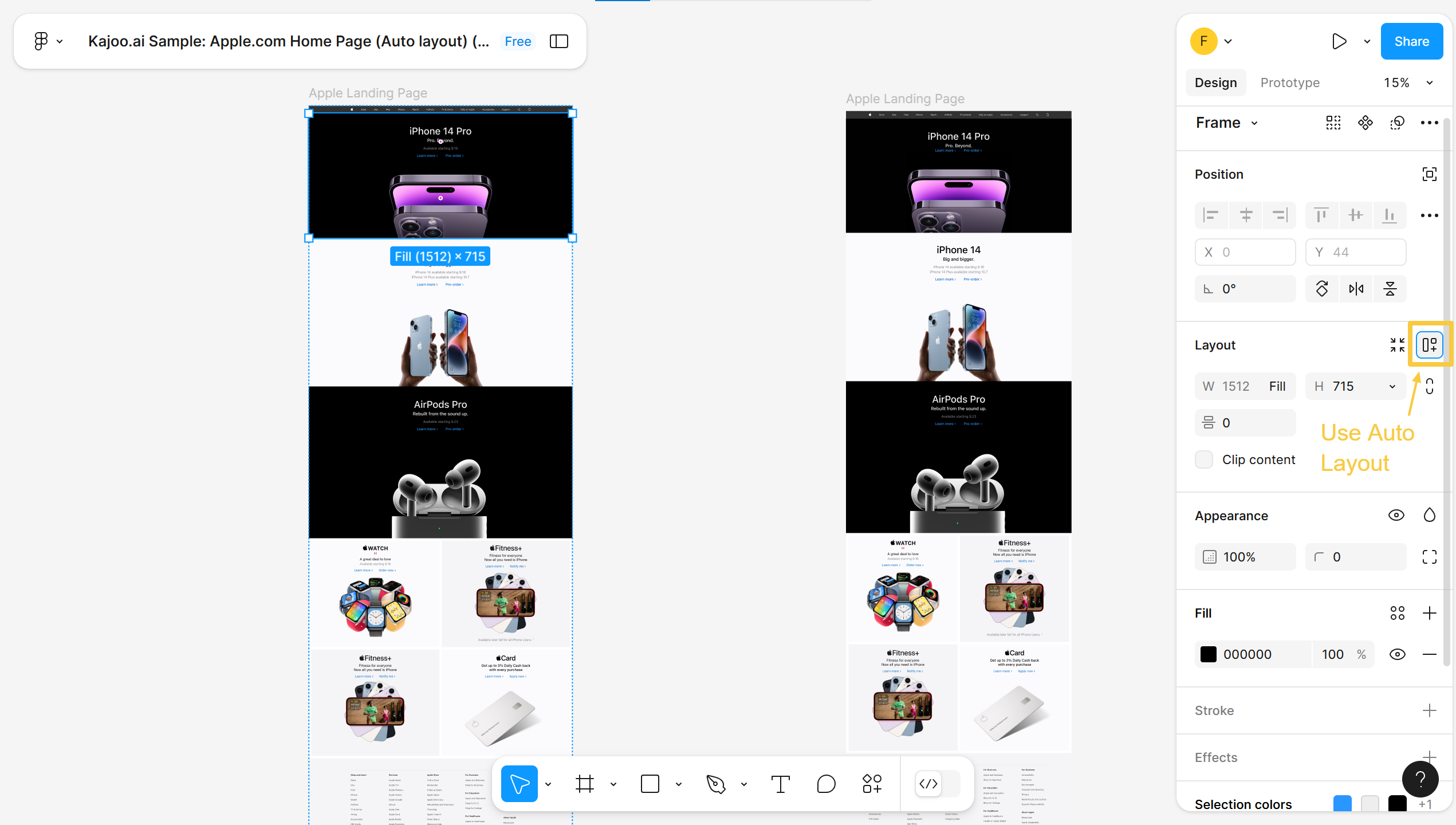Choose the Frame tool
1456x825 pixels.
(584, 784)
